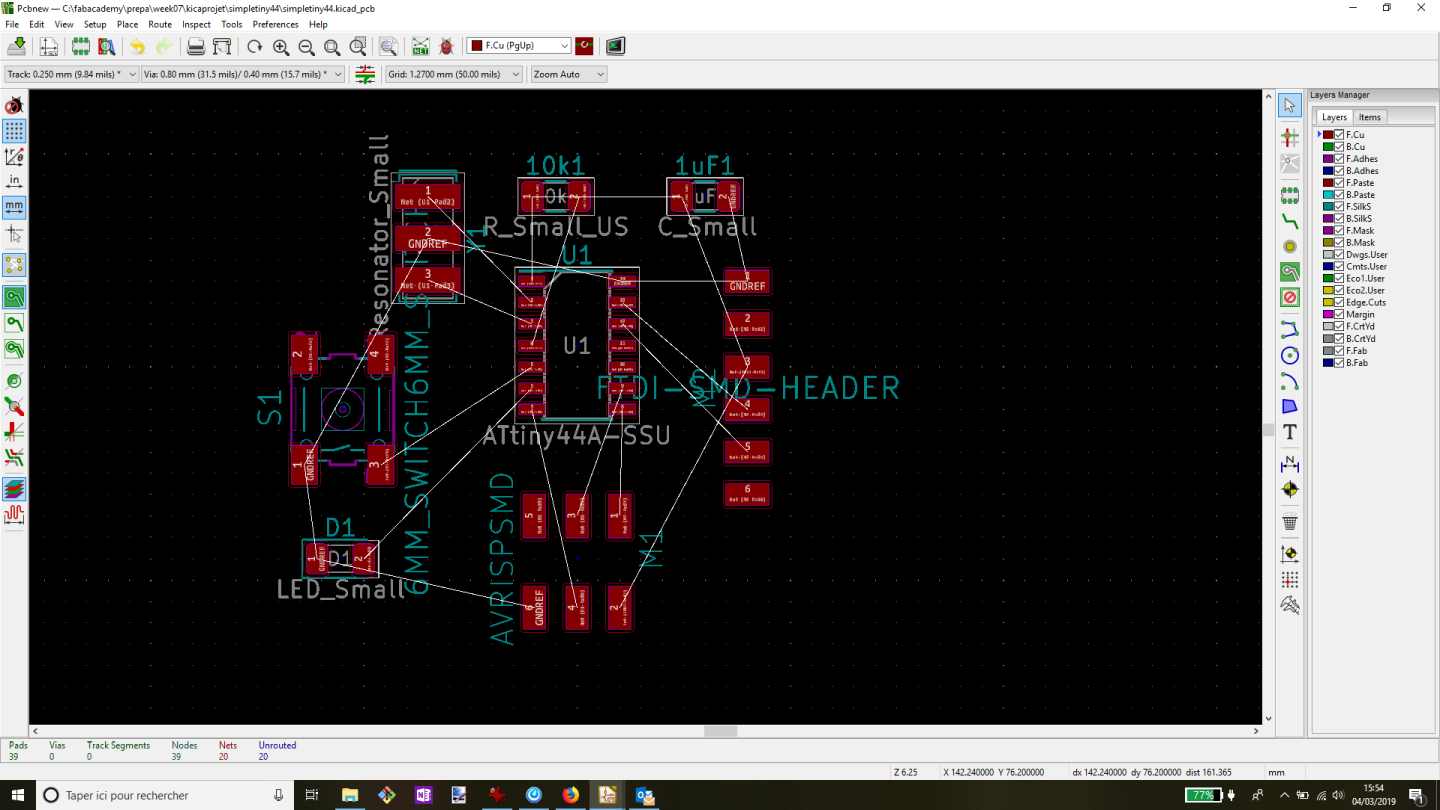Switch to the Items tab

(1369, 117)
